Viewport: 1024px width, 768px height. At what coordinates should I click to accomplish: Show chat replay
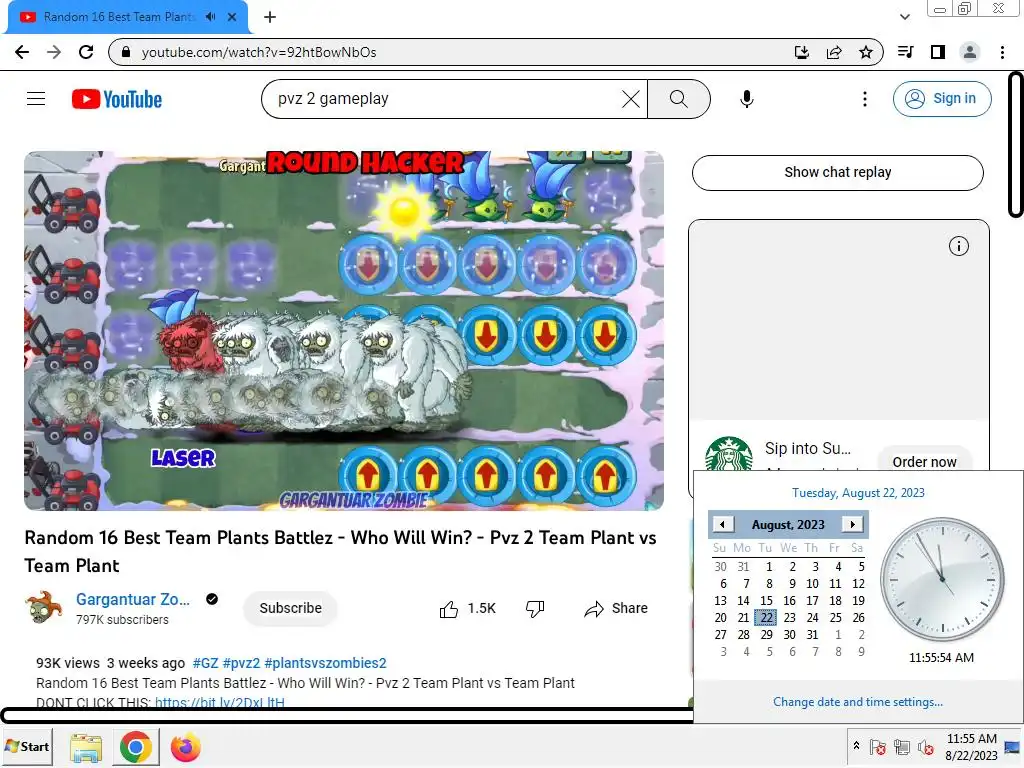(x=837, y=172)
